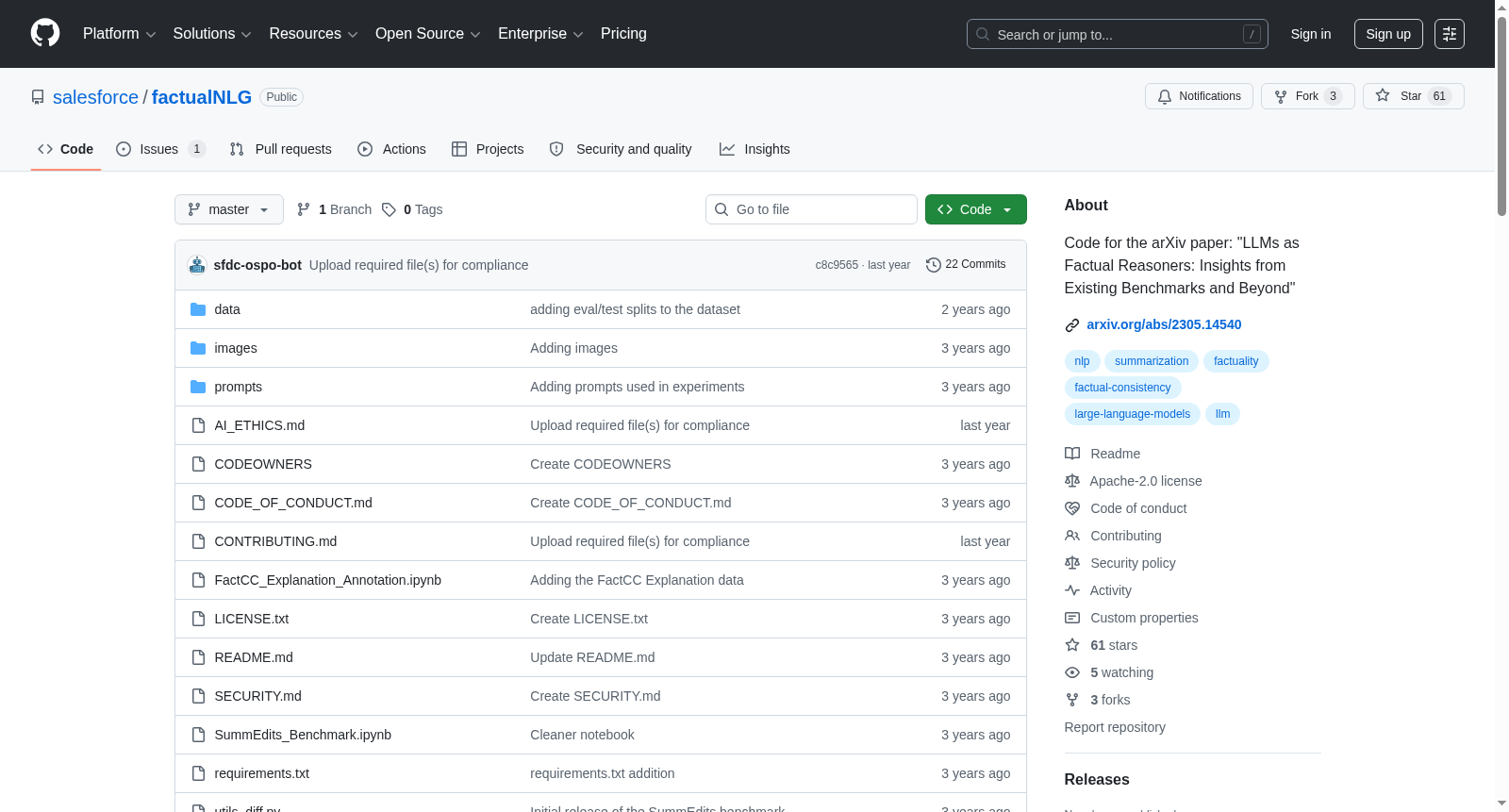Viewport: 1509px width, 812px height.
Task: Click the Sign in link
Action: (x=1311, y=34)
